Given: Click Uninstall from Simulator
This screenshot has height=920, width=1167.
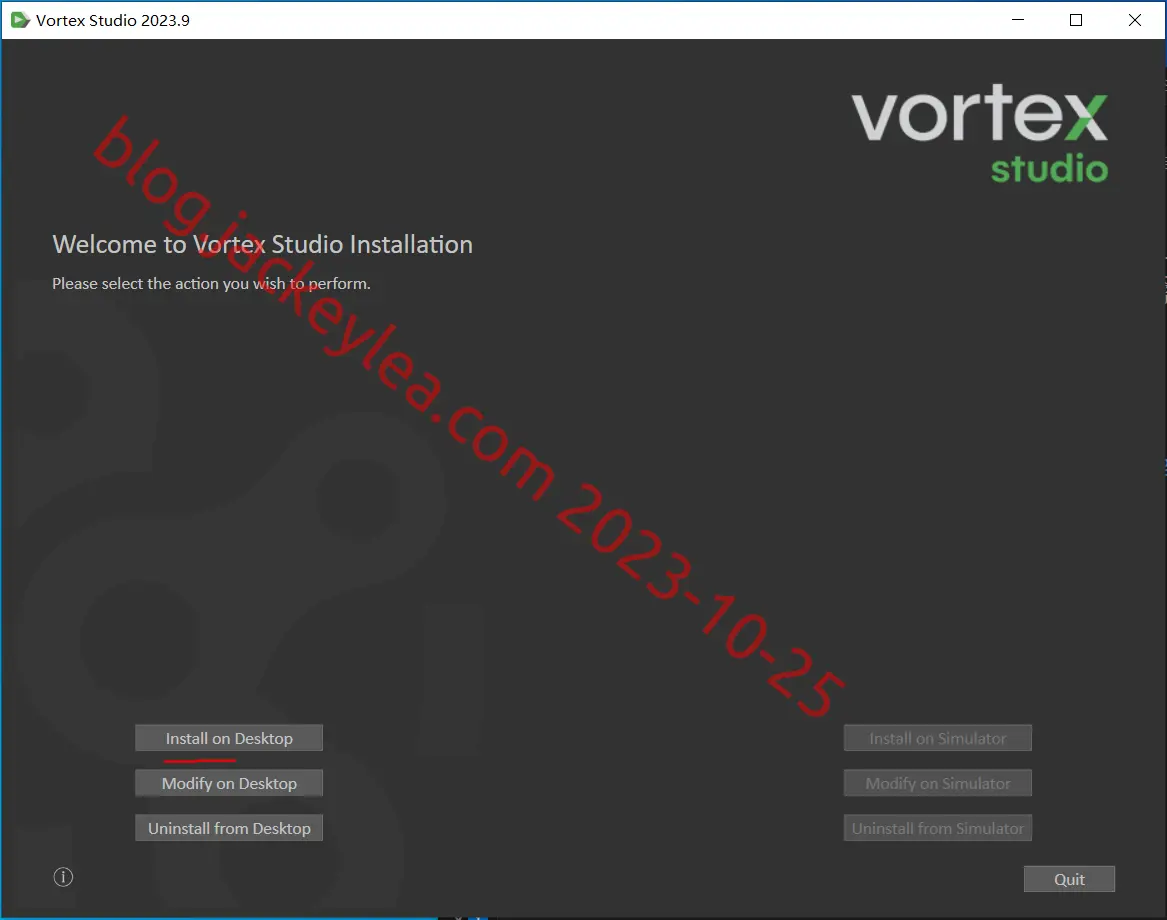Looking at the screenshot, I should [937, 827].
